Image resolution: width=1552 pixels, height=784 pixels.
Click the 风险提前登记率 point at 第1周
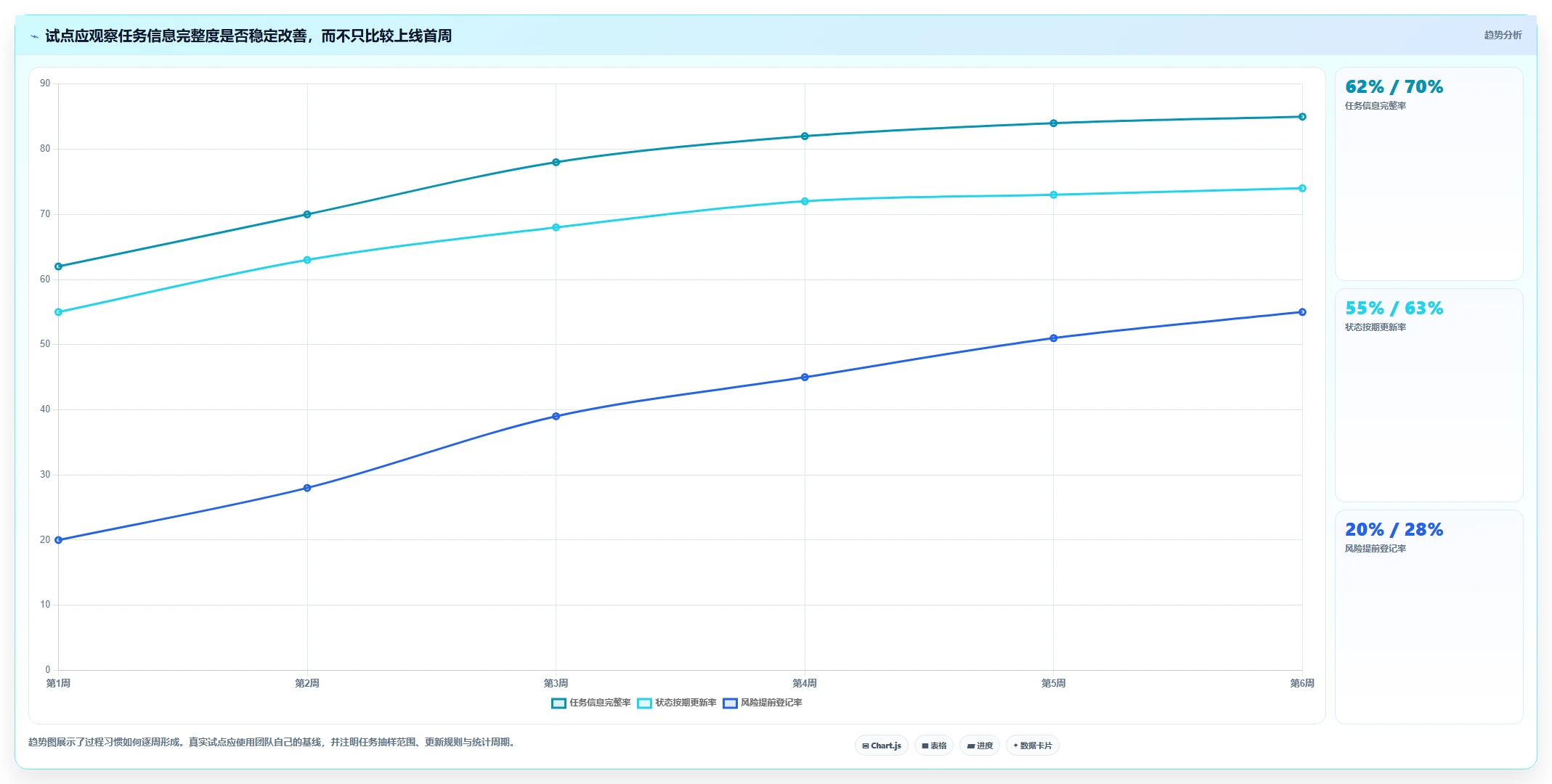point(59,540)
